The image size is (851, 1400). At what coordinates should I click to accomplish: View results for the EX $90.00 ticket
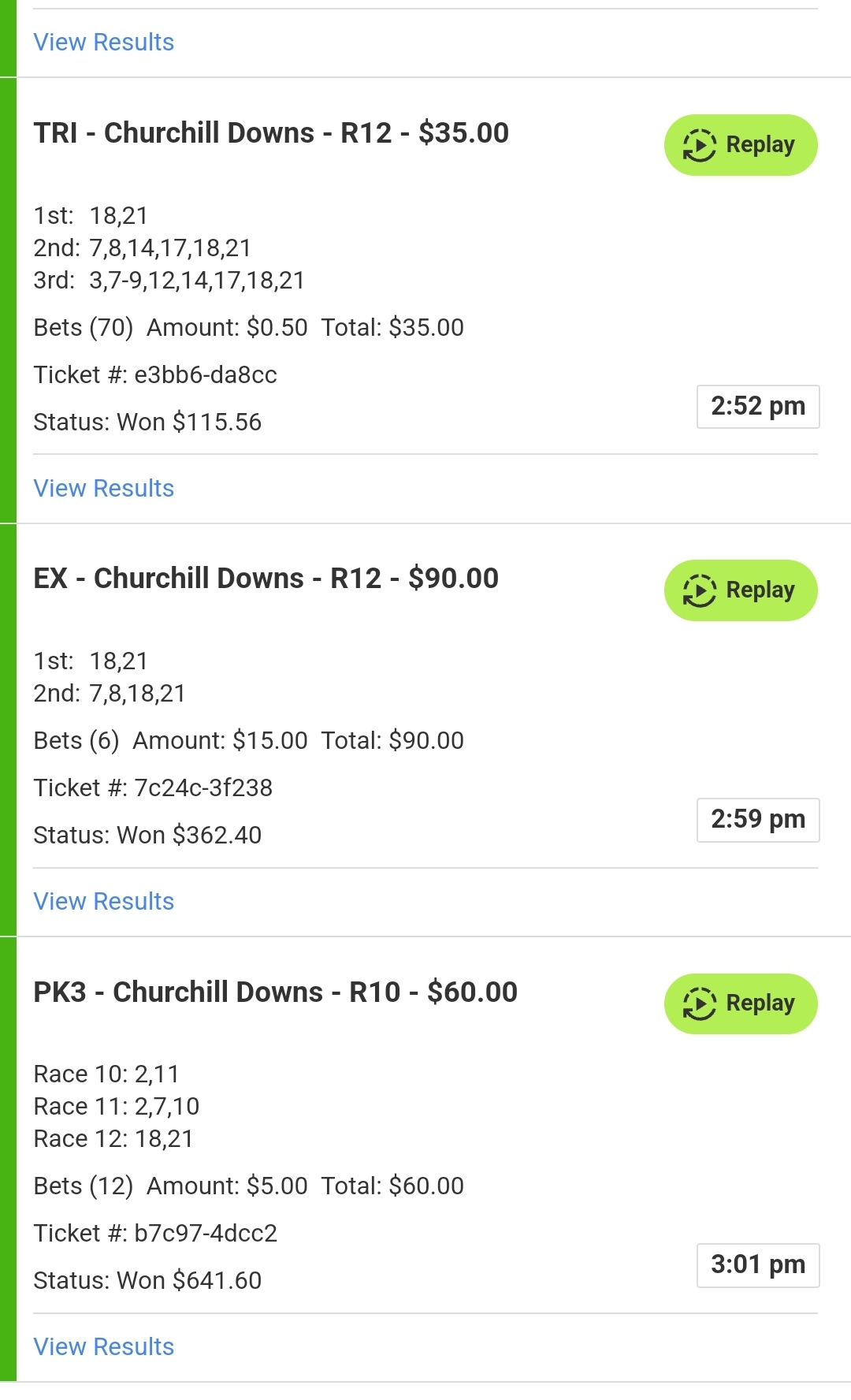tap(104, 902)
